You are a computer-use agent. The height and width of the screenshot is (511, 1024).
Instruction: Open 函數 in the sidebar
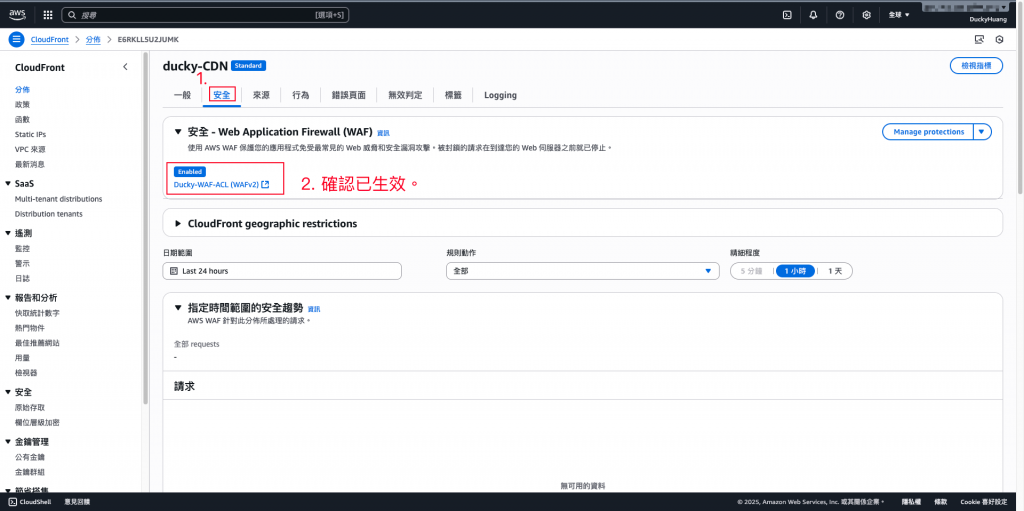coord(22,120)
